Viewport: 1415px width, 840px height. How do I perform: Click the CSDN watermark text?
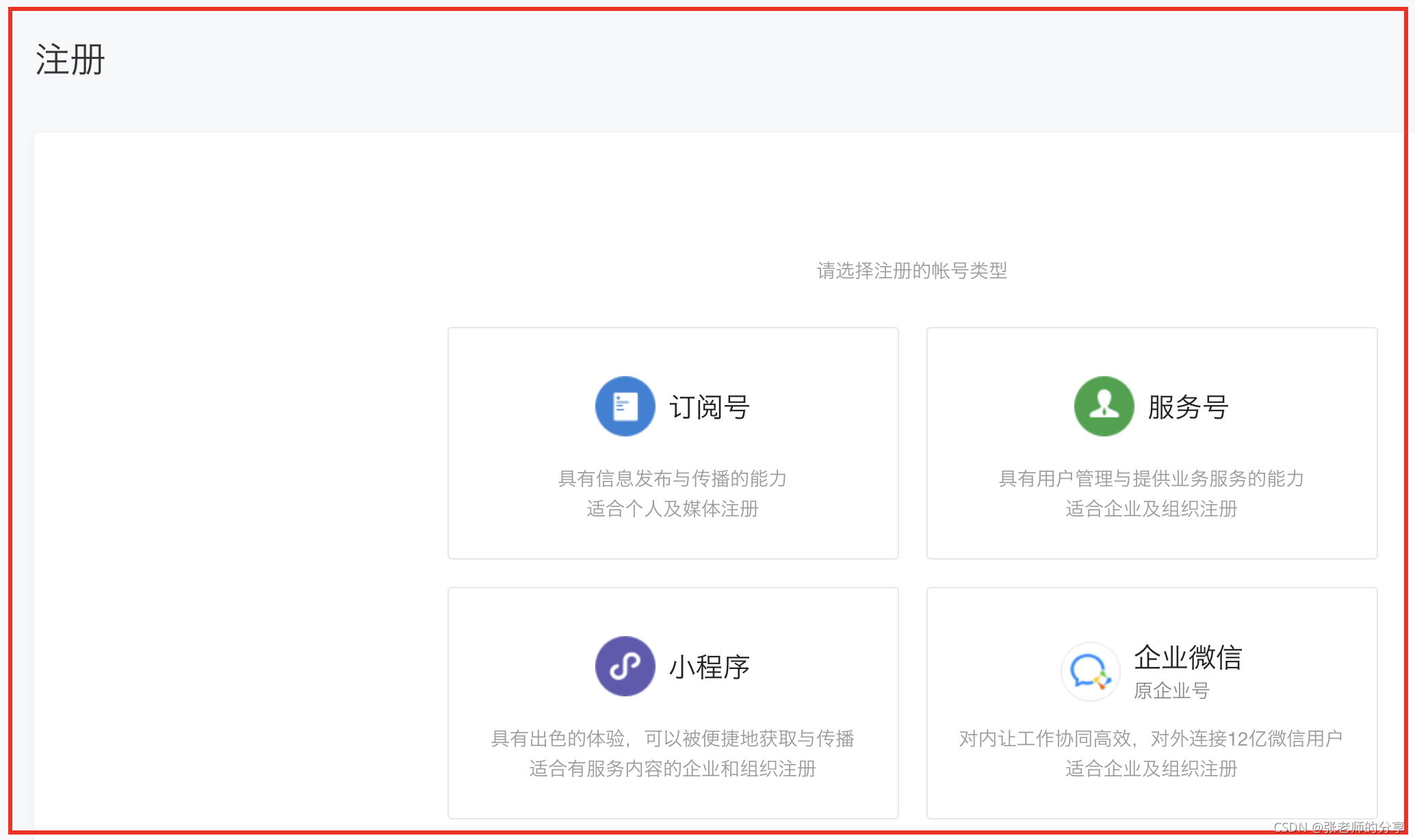1338,827
